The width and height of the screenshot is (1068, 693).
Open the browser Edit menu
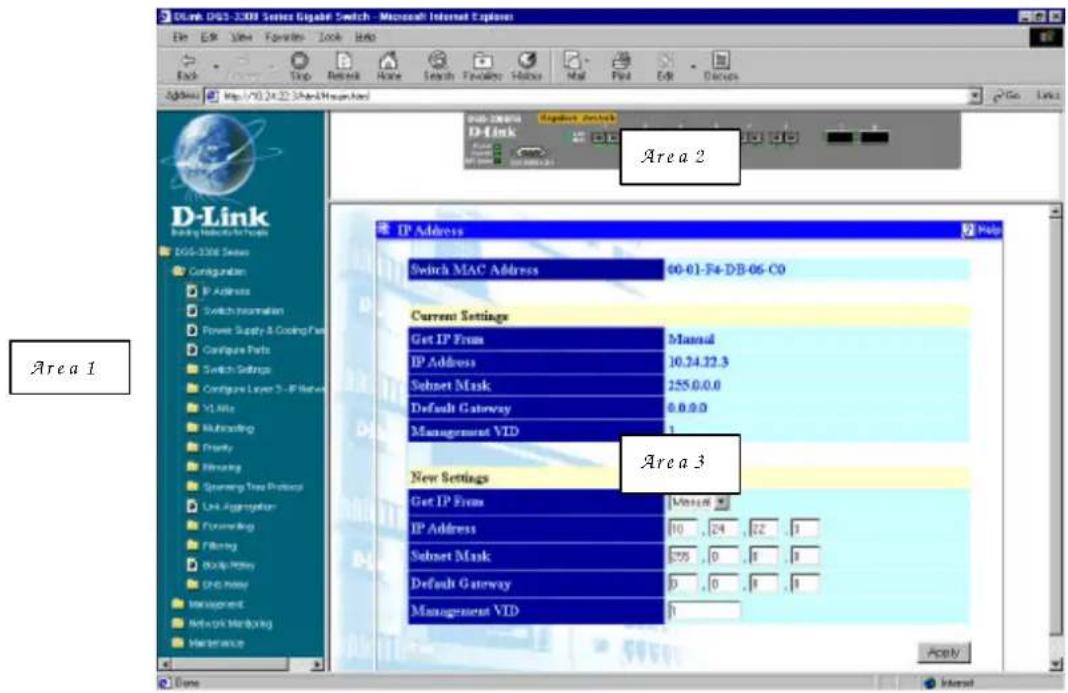(x=208, y=37)
